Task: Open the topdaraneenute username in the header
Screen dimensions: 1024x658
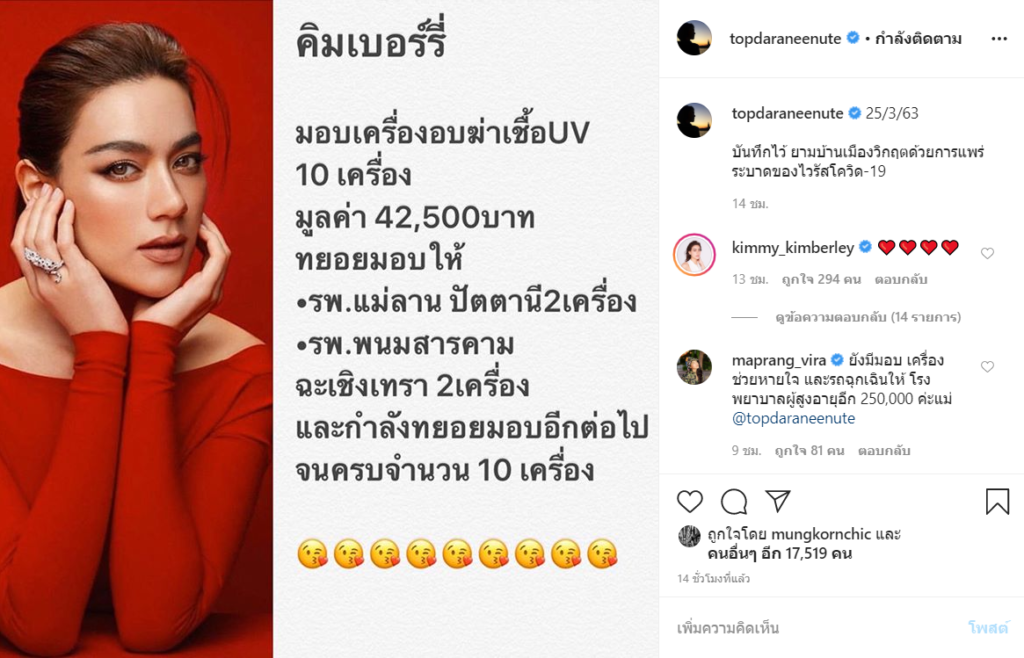Action: click(x=785, y=39)
